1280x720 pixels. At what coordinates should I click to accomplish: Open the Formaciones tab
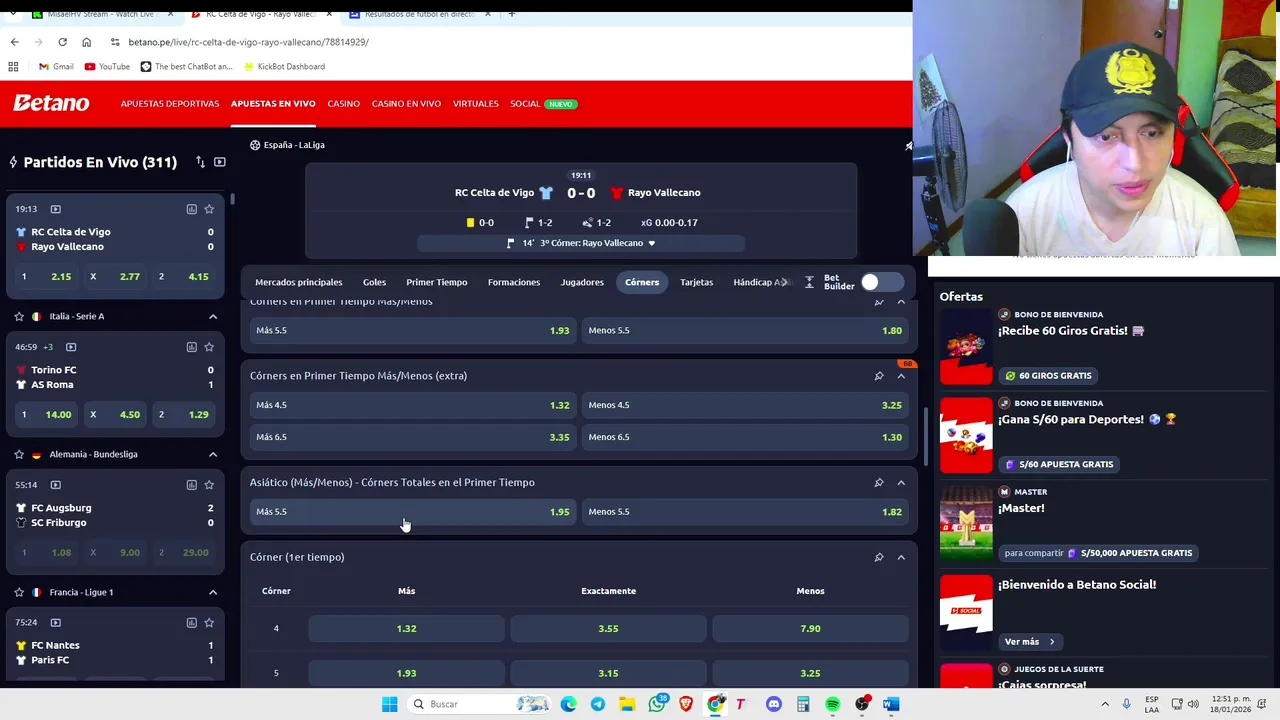(514, 282)
